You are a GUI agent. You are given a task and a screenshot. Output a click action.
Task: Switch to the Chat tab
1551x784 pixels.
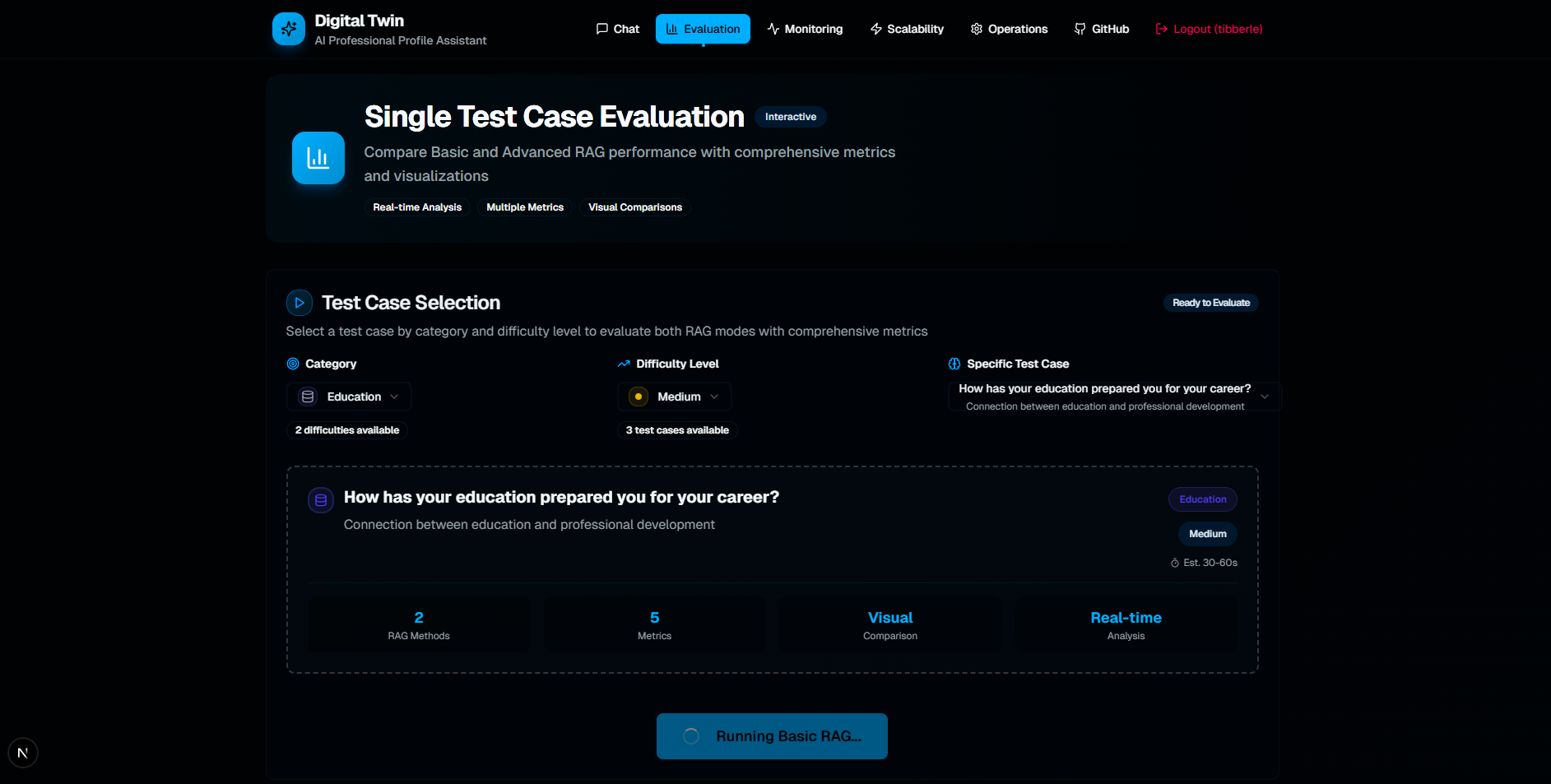pyautogui.click(x=617, y=28)
